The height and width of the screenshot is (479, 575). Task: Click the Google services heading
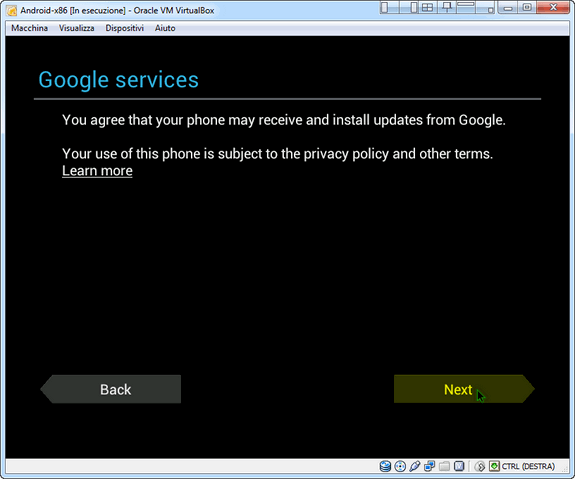point(118,80)
